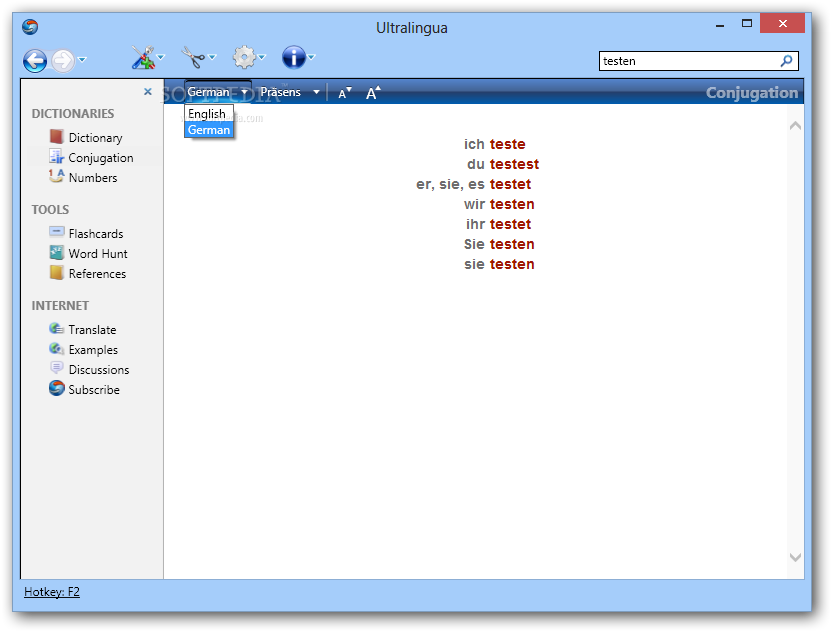Click the forward navigation arrow
The height and width of the screenshot is (632, 832).
(63, 60)
